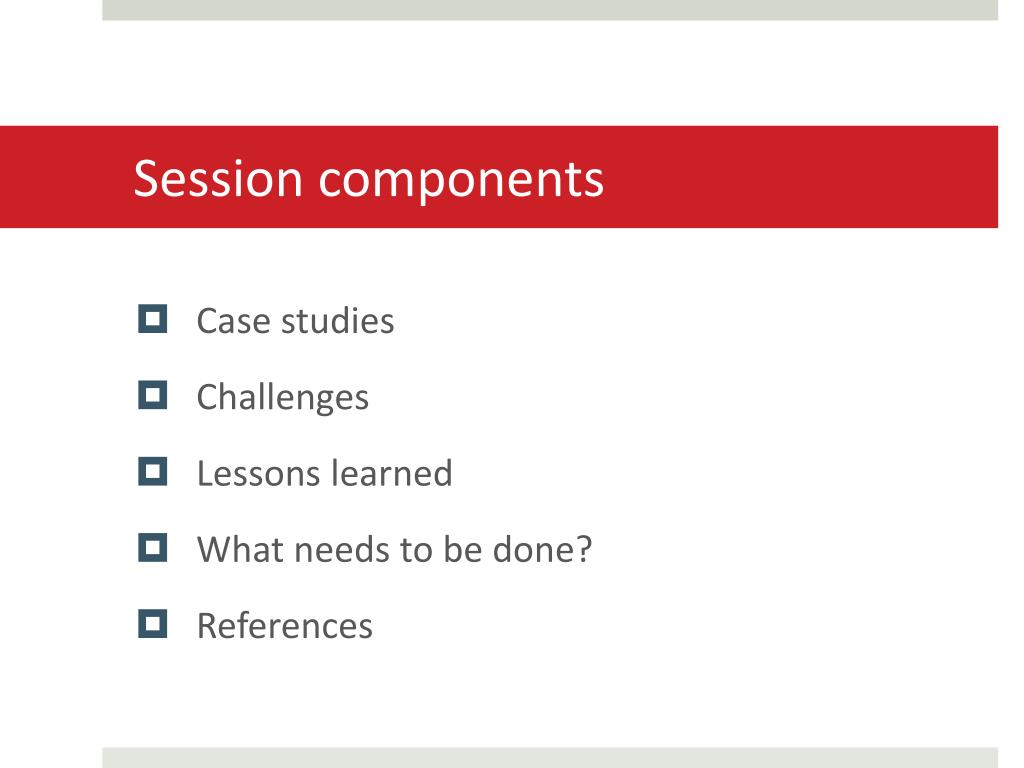Screen dimensions: 1024x768
Task: Click the square bullet beside Challenges
Action: pyautogui.click(x=152, y=395)
